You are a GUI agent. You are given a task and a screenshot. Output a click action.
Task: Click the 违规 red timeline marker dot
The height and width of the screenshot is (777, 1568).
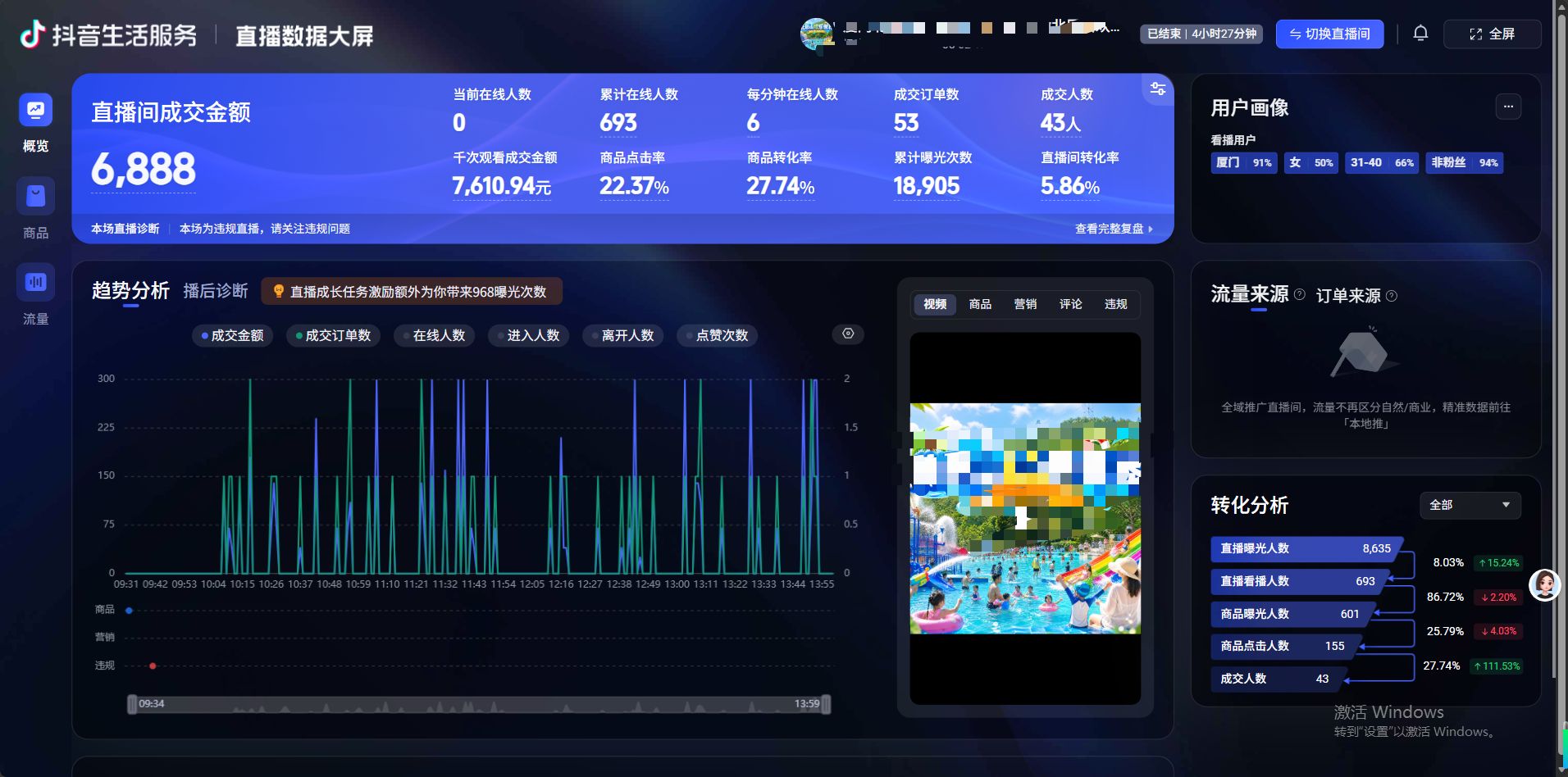click(x=153, y=666)
